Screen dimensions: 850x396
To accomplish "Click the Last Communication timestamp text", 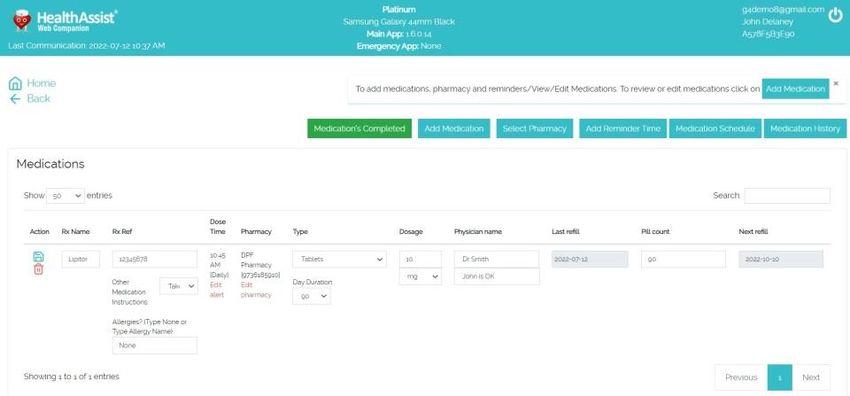I will click(x=87, y=46).
